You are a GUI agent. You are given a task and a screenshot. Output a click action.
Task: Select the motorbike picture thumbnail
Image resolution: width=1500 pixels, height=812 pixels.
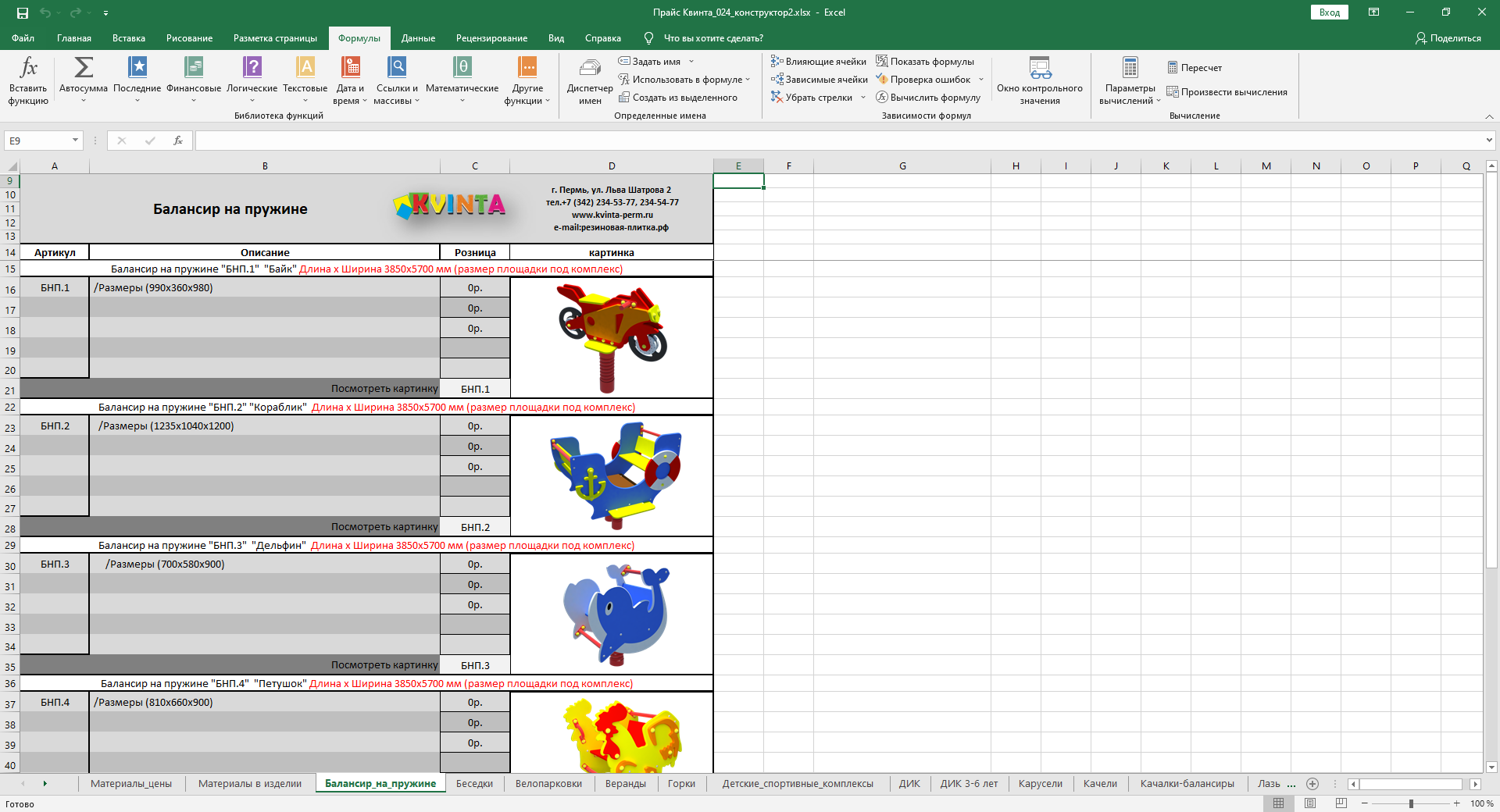pos(612,337)
